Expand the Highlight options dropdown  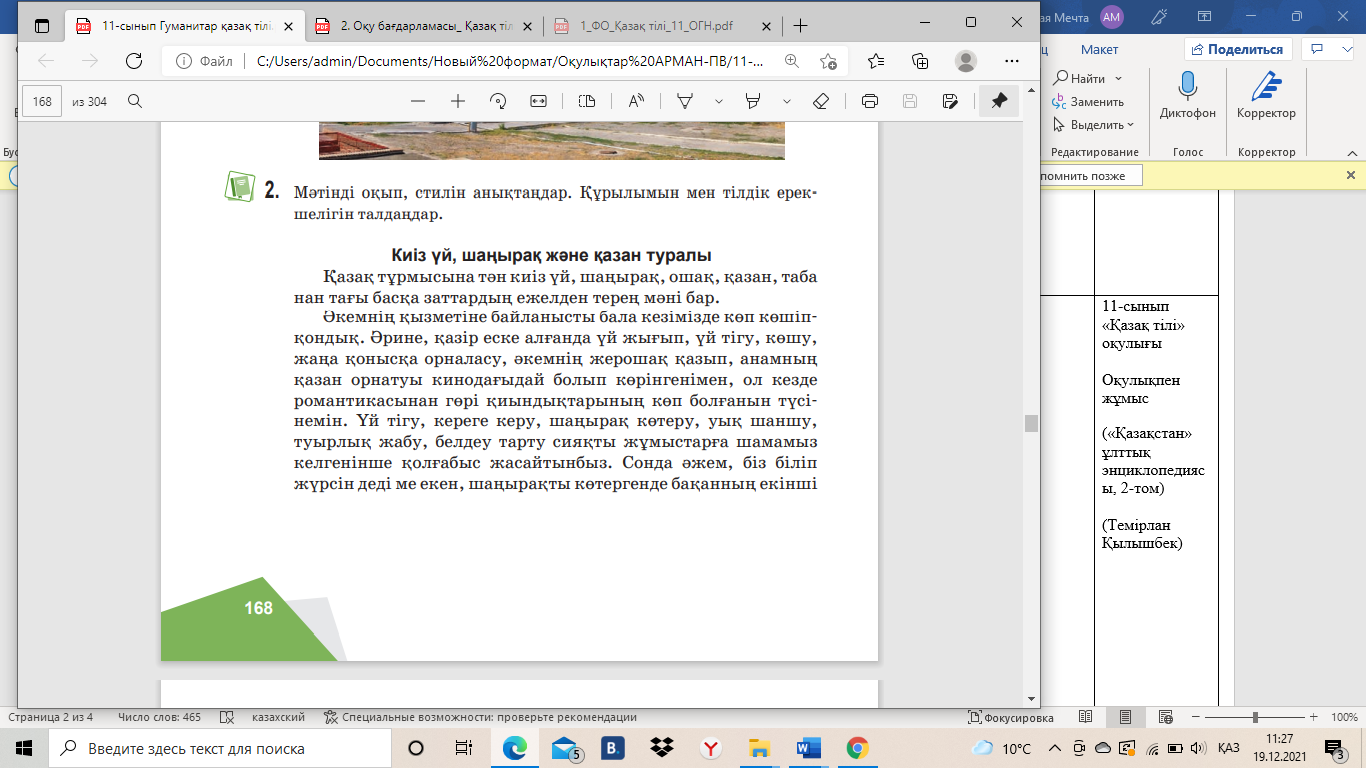(787, 101)
